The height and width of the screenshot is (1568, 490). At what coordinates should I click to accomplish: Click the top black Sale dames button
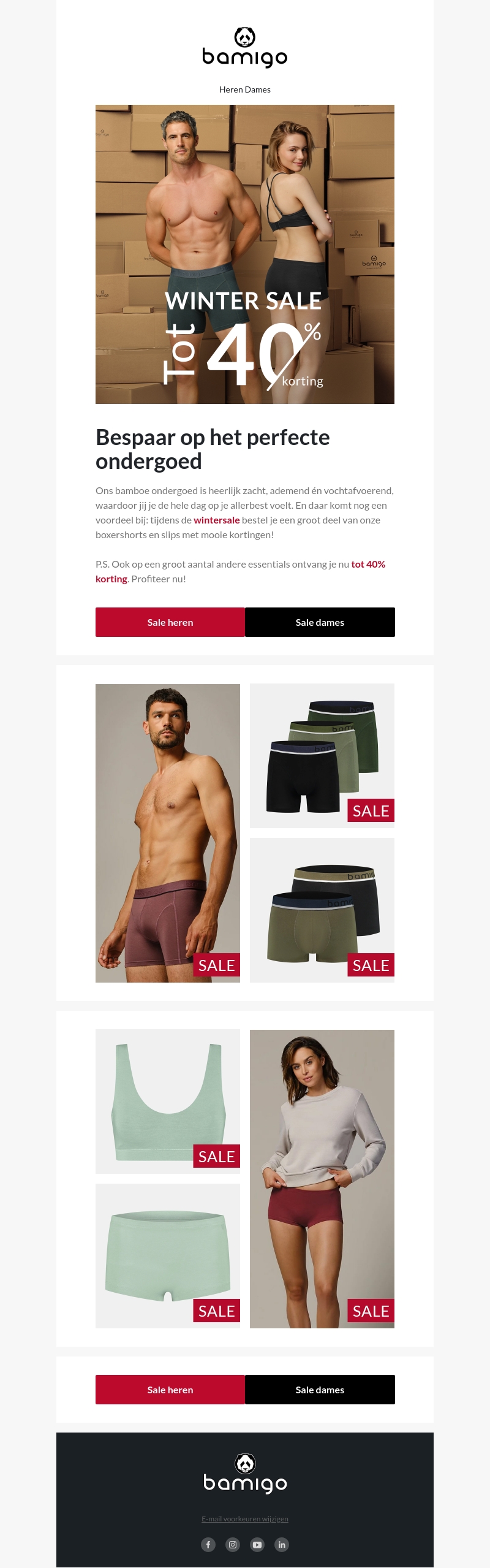pos(320,622)
